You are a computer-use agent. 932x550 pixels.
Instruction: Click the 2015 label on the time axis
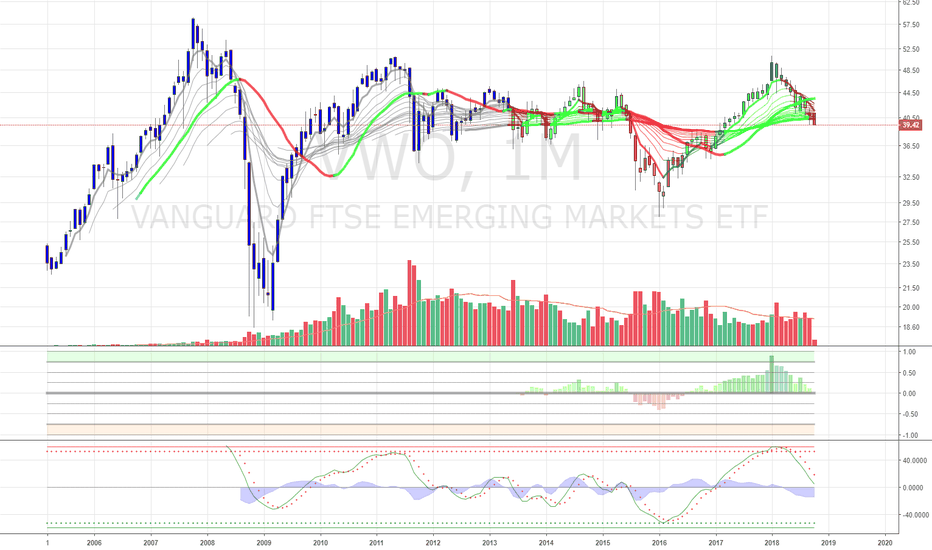[x=603, y=542]
